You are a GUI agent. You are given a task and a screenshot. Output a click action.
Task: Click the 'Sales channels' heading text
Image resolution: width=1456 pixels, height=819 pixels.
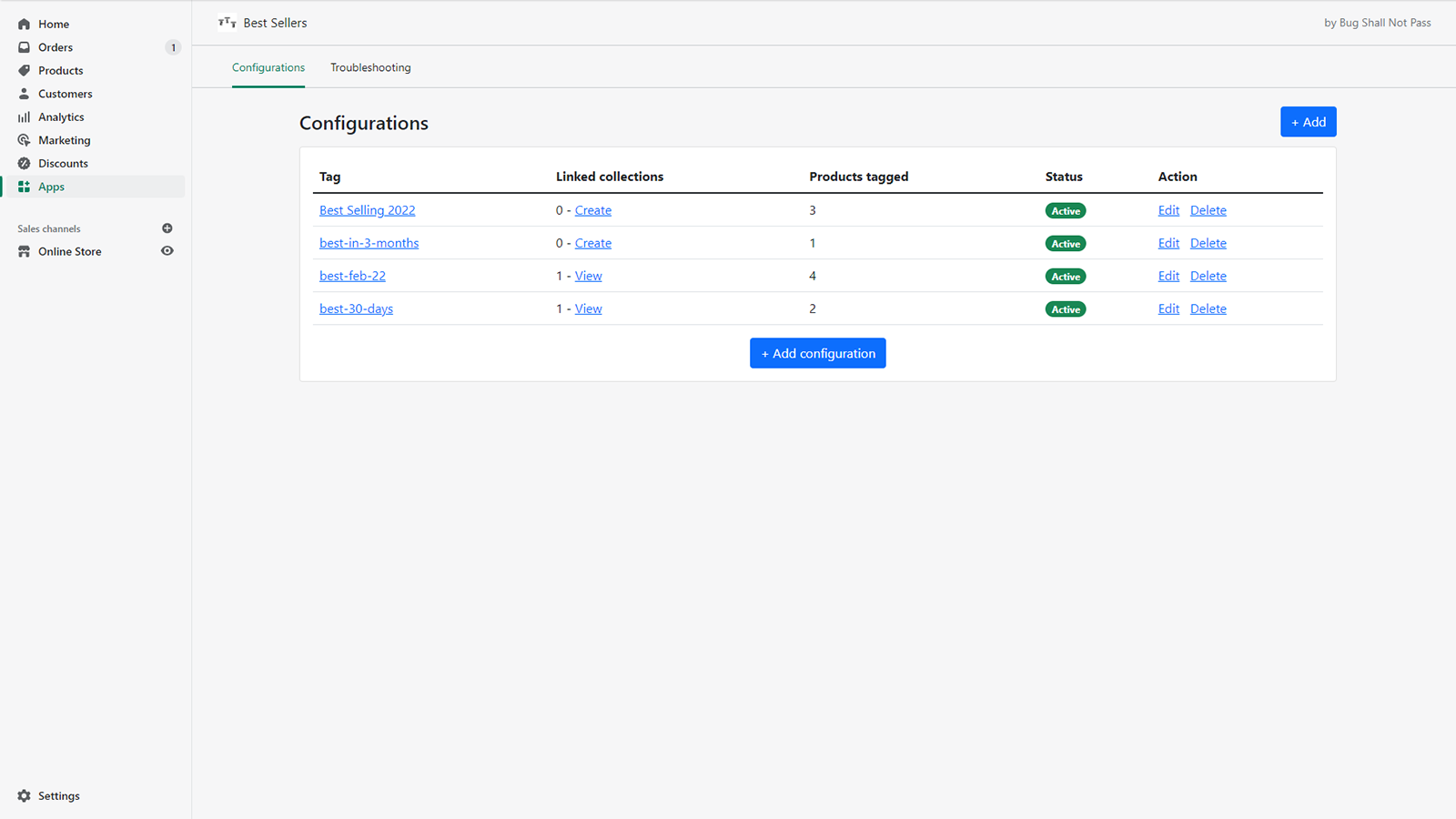[x=49, y=228]
